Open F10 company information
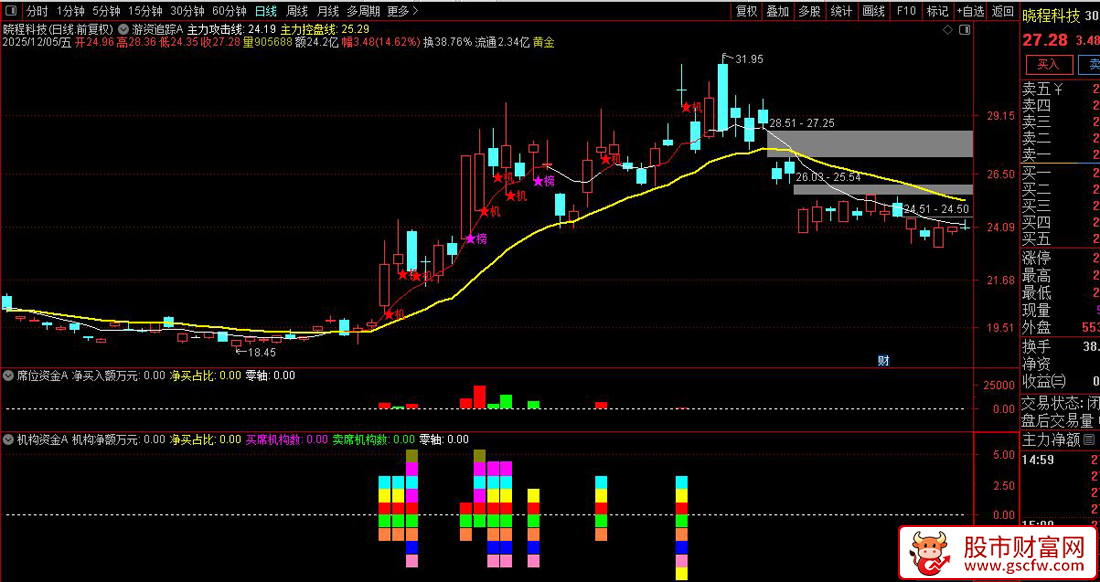 tap(907, 11)
